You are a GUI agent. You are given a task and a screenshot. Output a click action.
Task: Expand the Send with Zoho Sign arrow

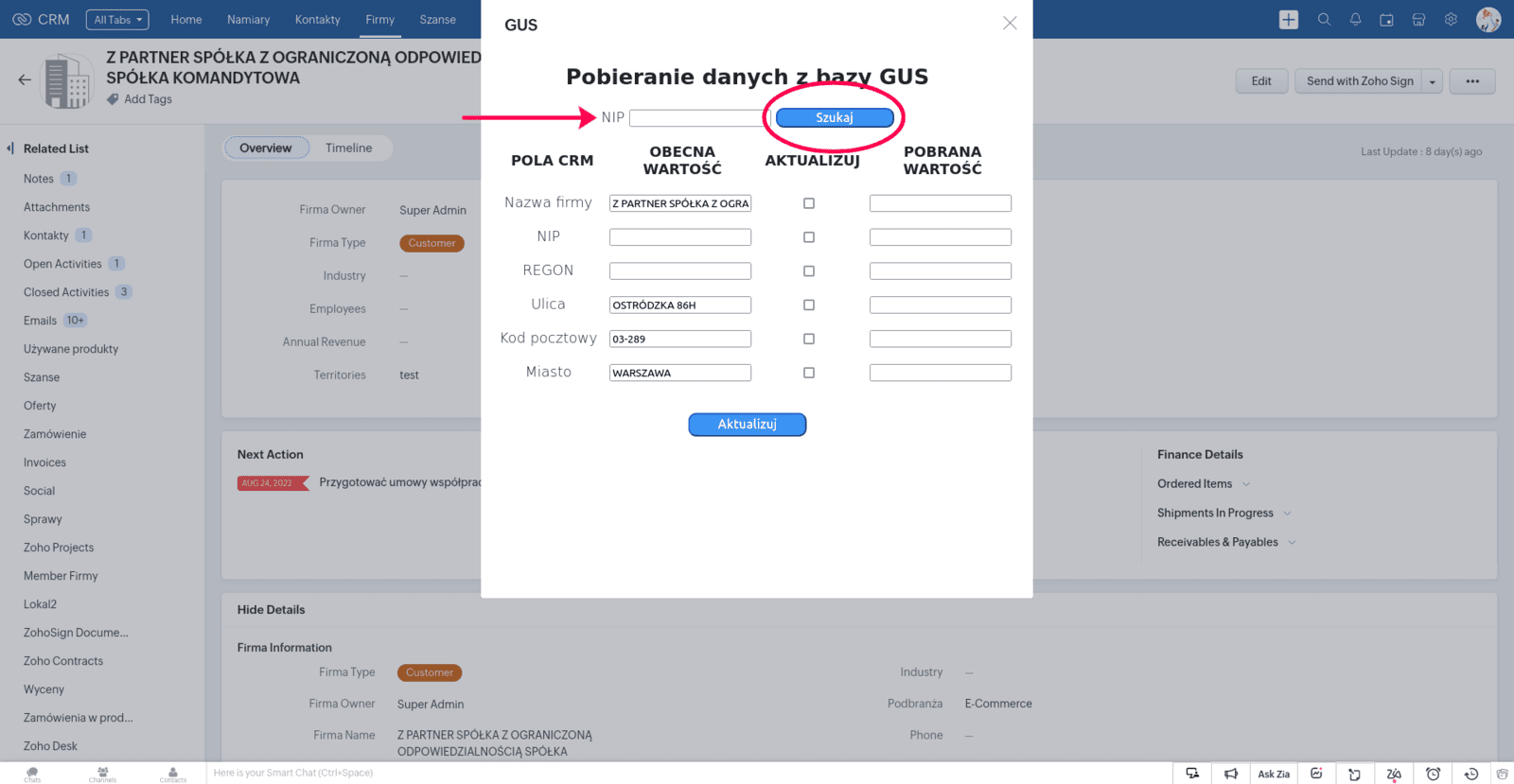pyautogui.click(x=1433, y=82)
